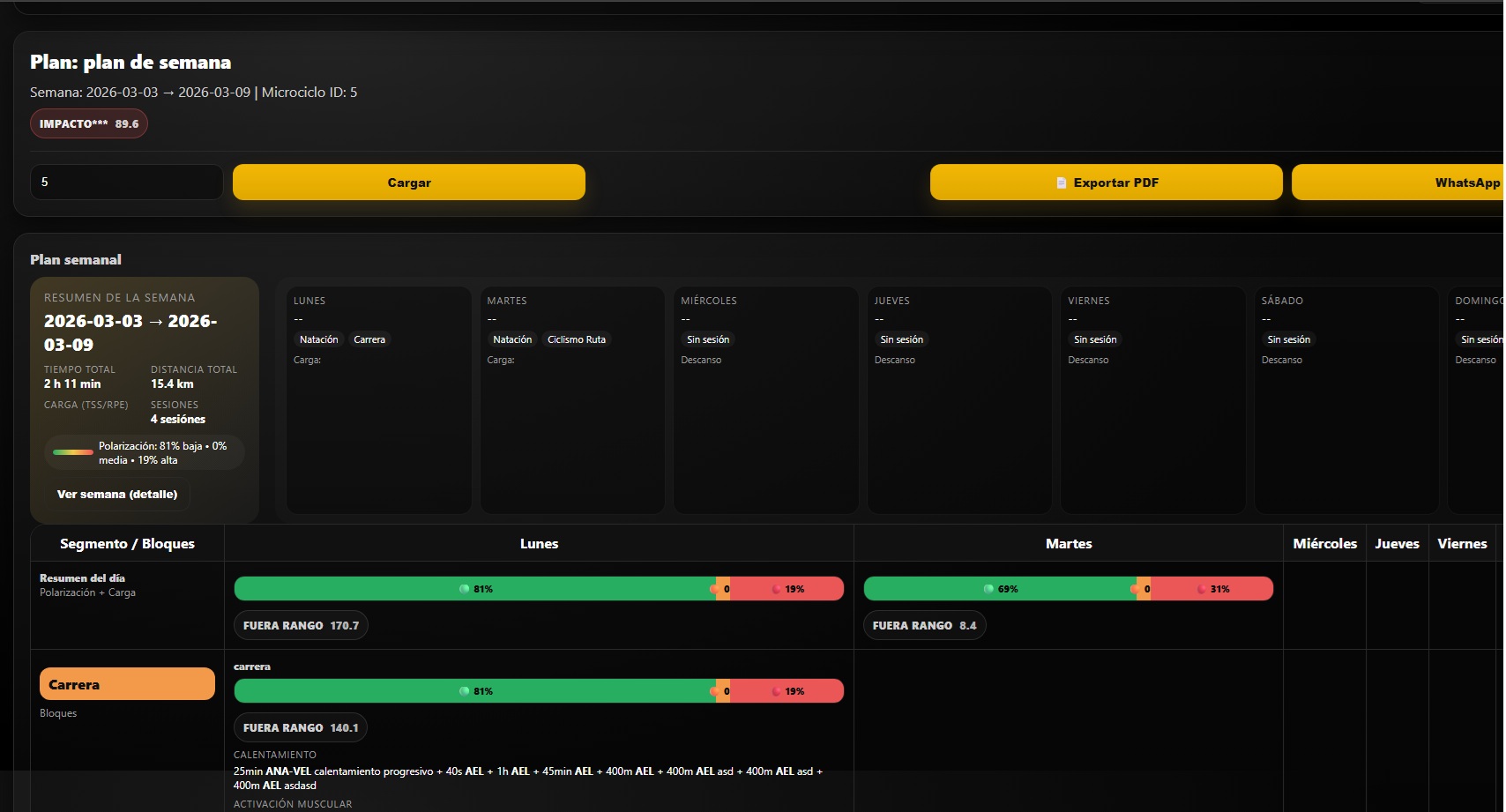The height and width of the screenshot is (812, 1506).
Task: Select the Carrera tag in Lunes card
Action: pos(369,339)
